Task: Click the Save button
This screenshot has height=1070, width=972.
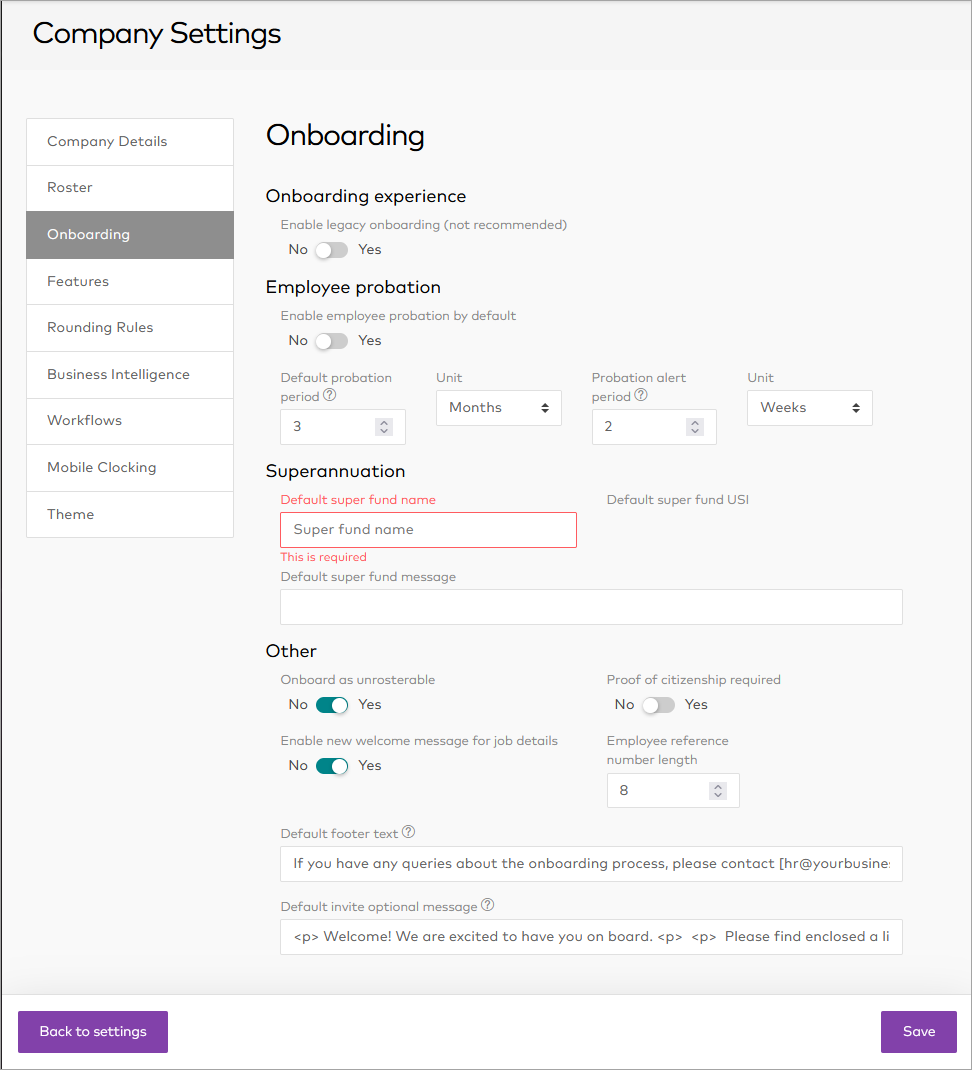Action: (918, 1032)
